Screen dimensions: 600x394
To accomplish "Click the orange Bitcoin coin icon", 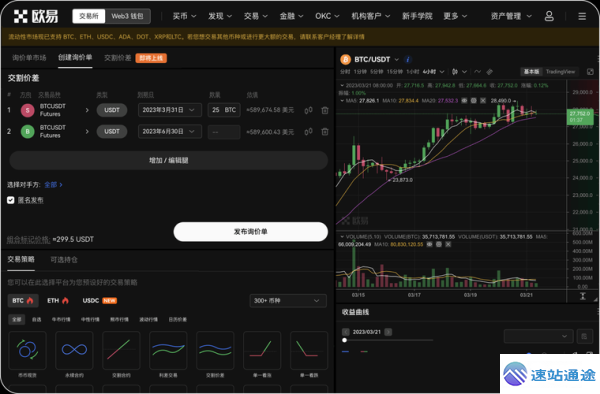I will coord(346,59).
